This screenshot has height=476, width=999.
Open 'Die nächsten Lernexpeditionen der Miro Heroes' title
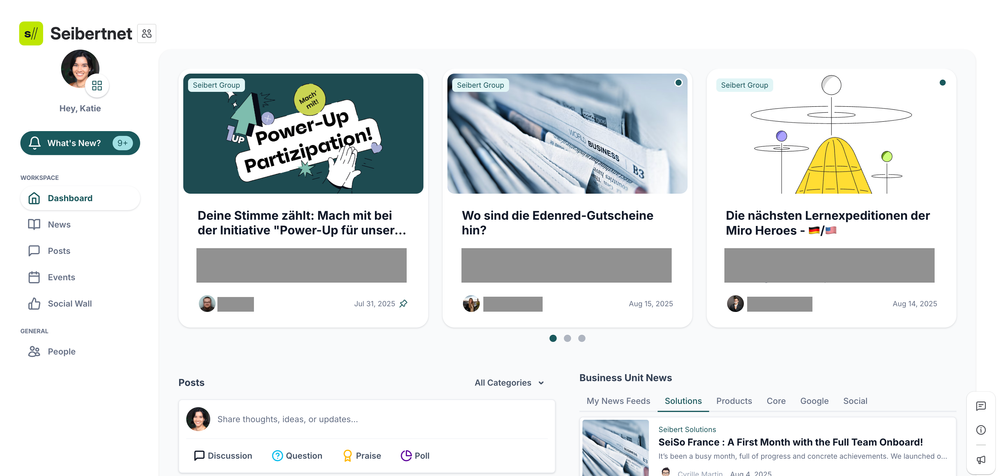(x=828, y=223)
